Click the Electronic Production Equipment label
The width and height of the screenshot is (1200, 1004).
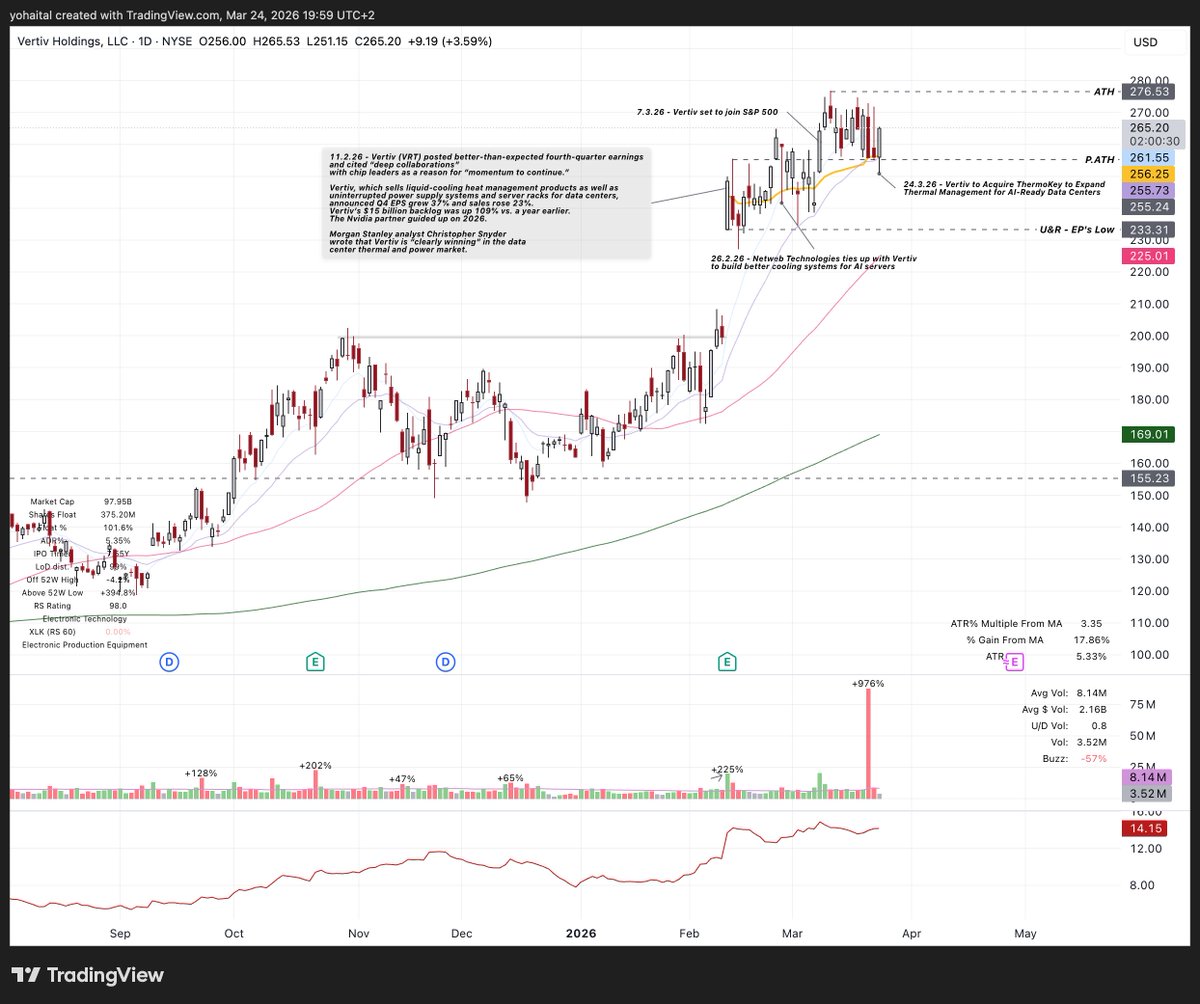(85, 645)
